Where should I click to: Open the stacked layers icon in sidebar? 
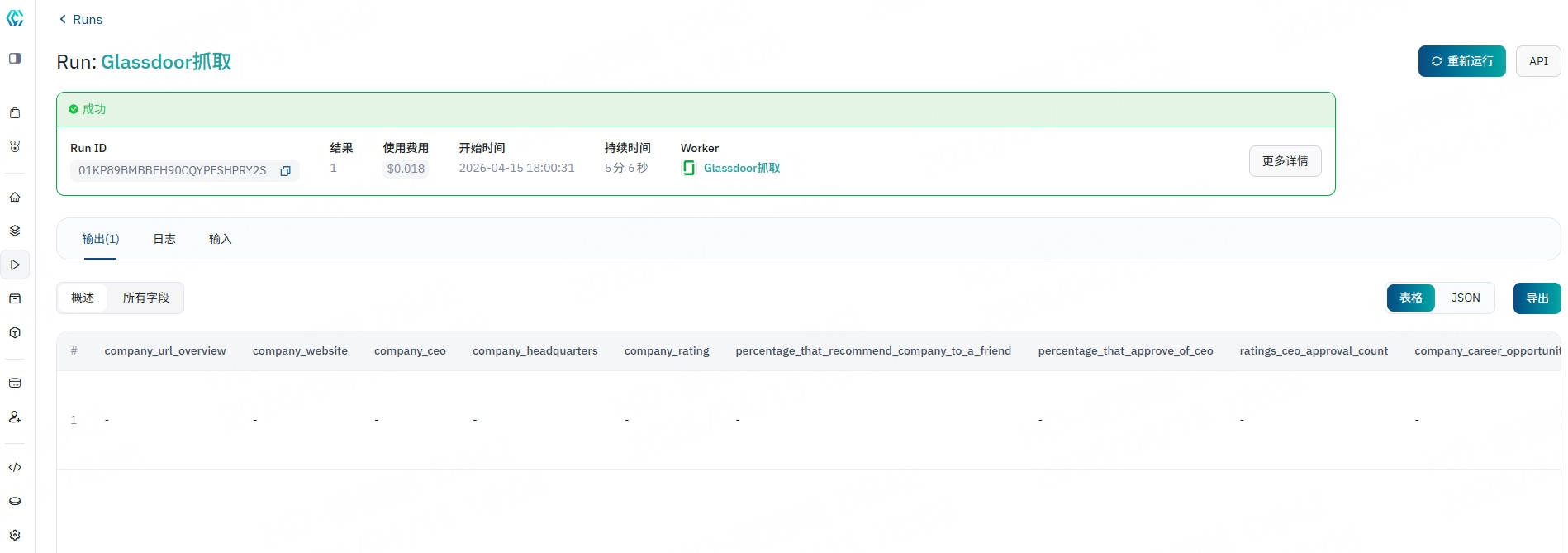tap(15, 231)
